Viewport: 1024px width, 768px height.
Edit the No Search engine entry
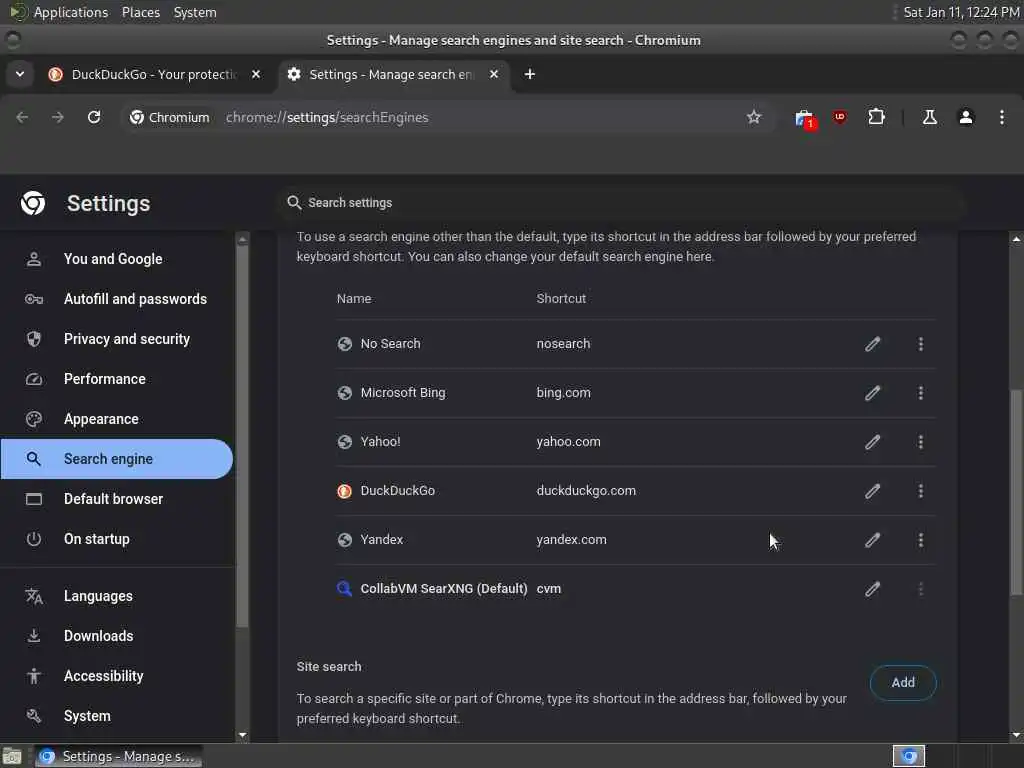pyautogui.click(x=872, y=344)
